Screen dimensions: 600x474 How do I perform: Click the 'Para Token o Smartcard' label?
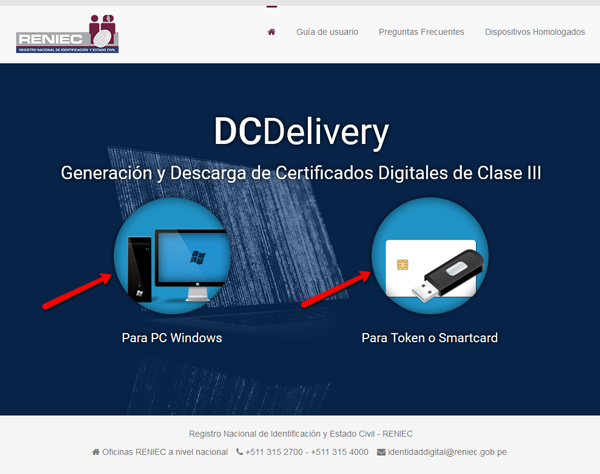pyautogui.click(x=429, y=338)
